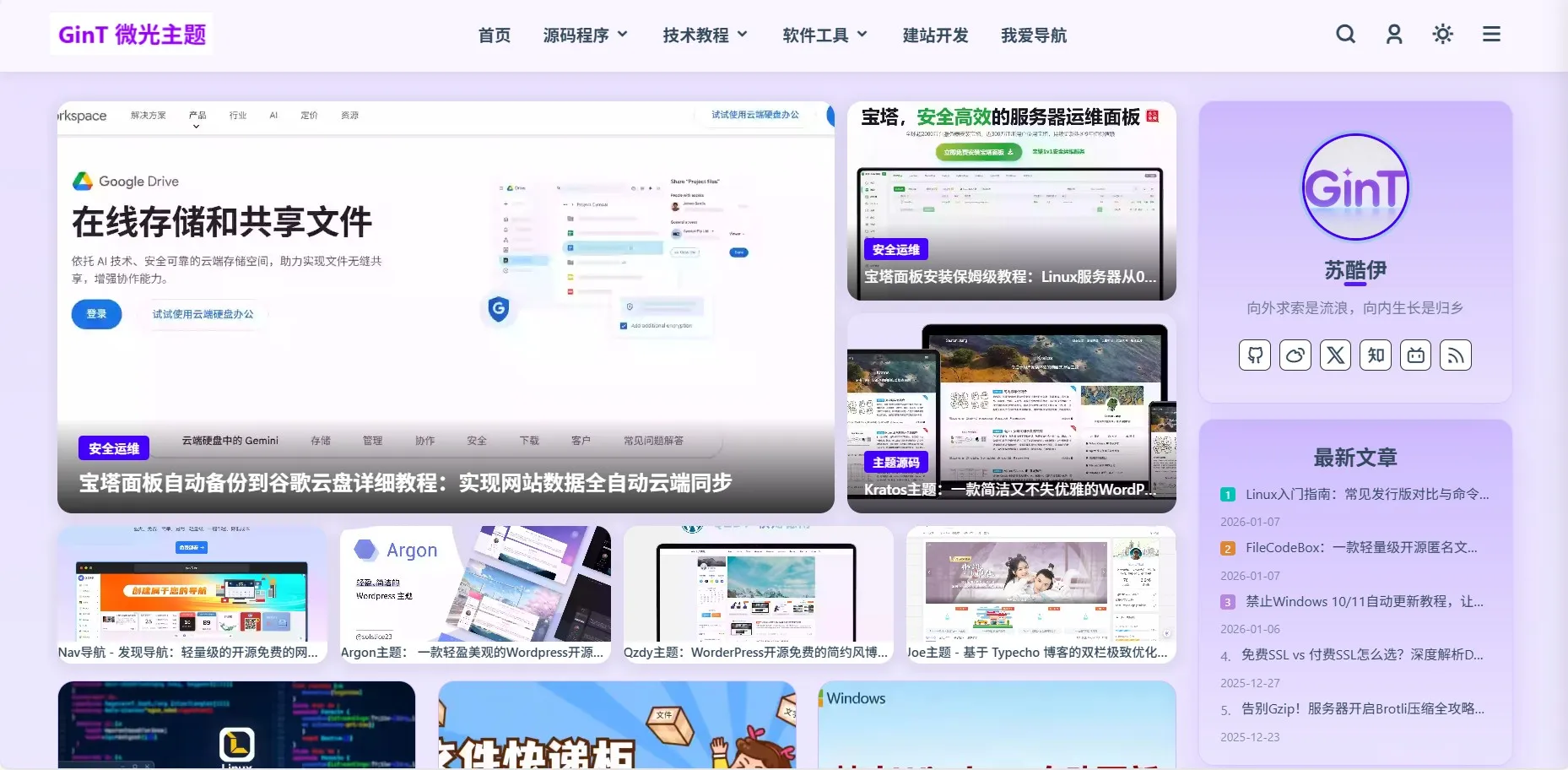Screen dimensions: 1568x770
Task: Open latest article 告别Gzip
Action: click(1363, 709)
